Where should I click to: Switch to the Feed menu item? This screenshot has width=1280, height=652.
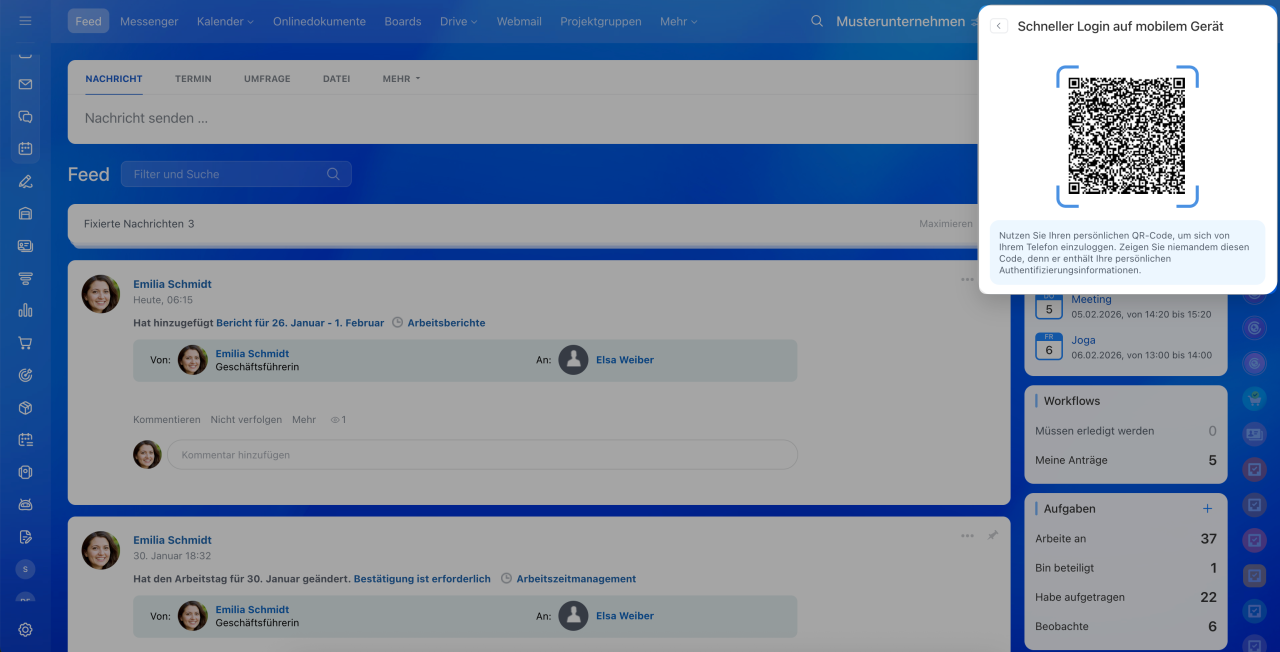89,21
